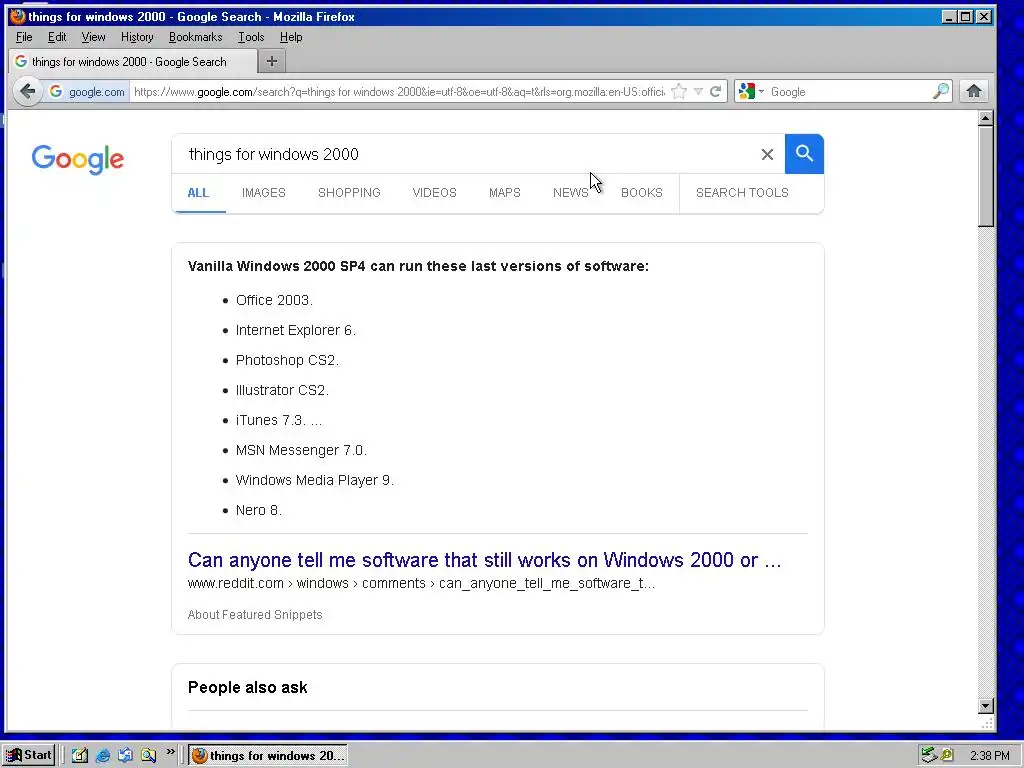
Task: Open the Windows Start menu
Action: click(x=29, y=756)
